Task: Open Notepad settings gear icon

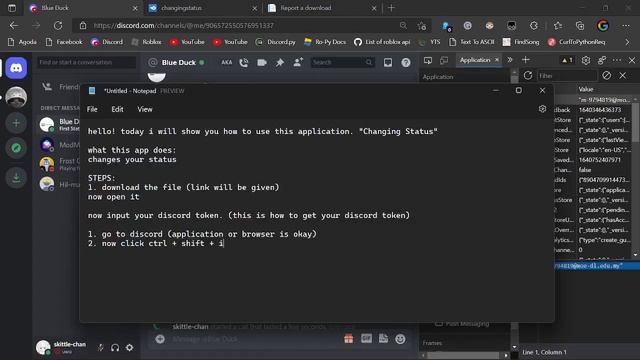Action: (x=542, y=109)
